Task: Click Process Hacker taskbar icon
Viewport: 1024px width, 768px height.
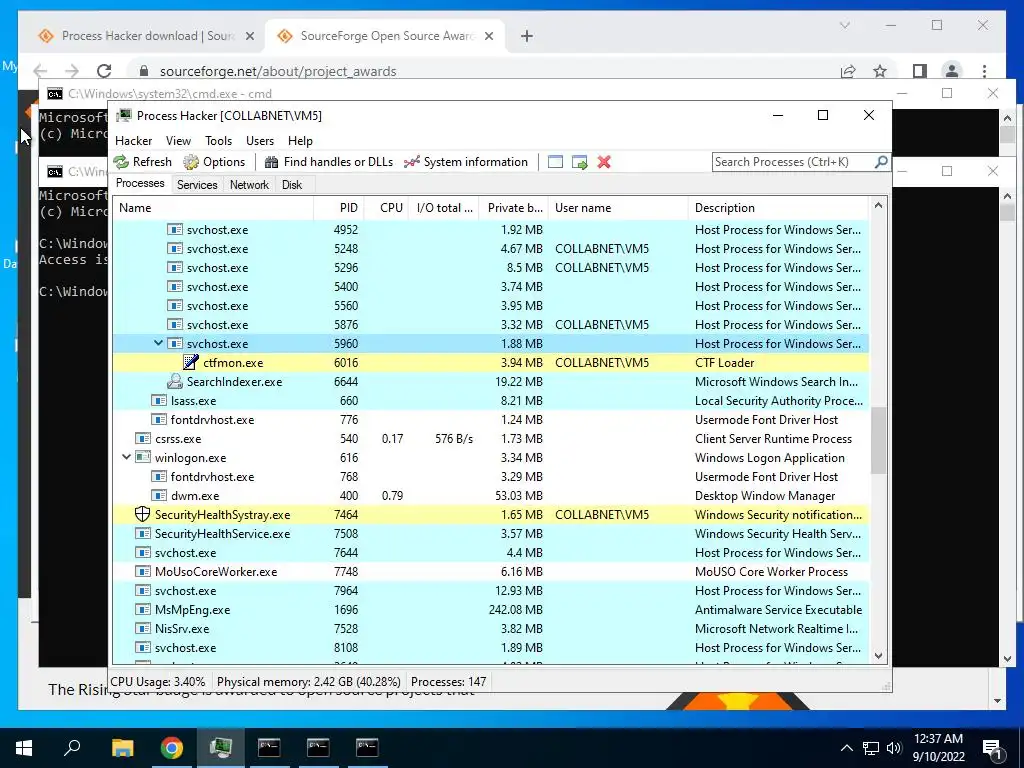Action: (x=221, y=748)
